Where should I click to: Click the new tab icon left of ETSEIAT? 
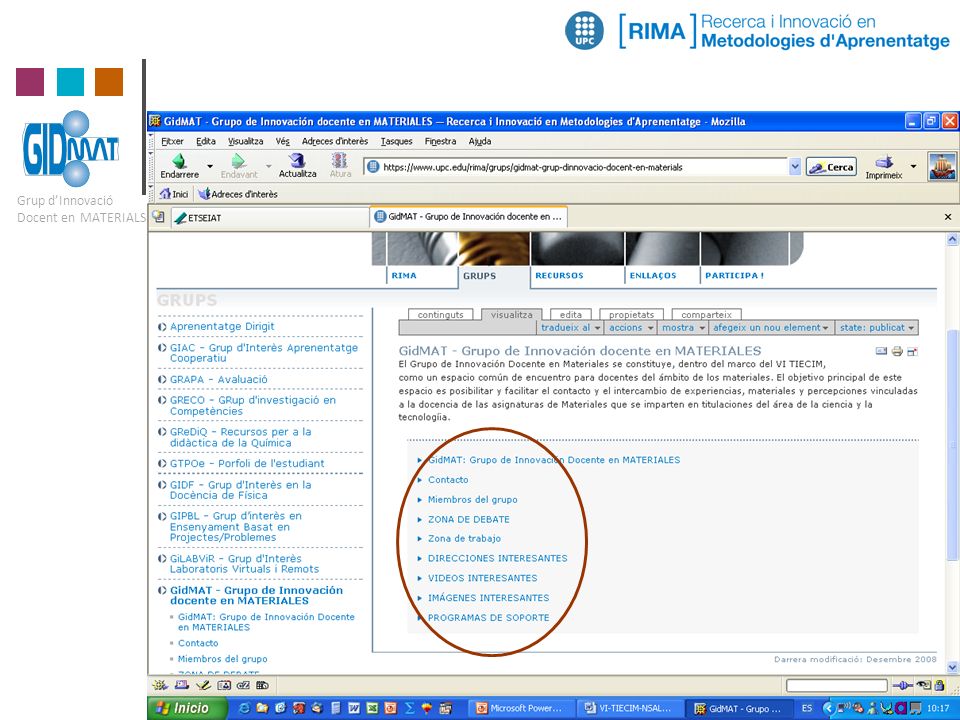pos(159,217)
